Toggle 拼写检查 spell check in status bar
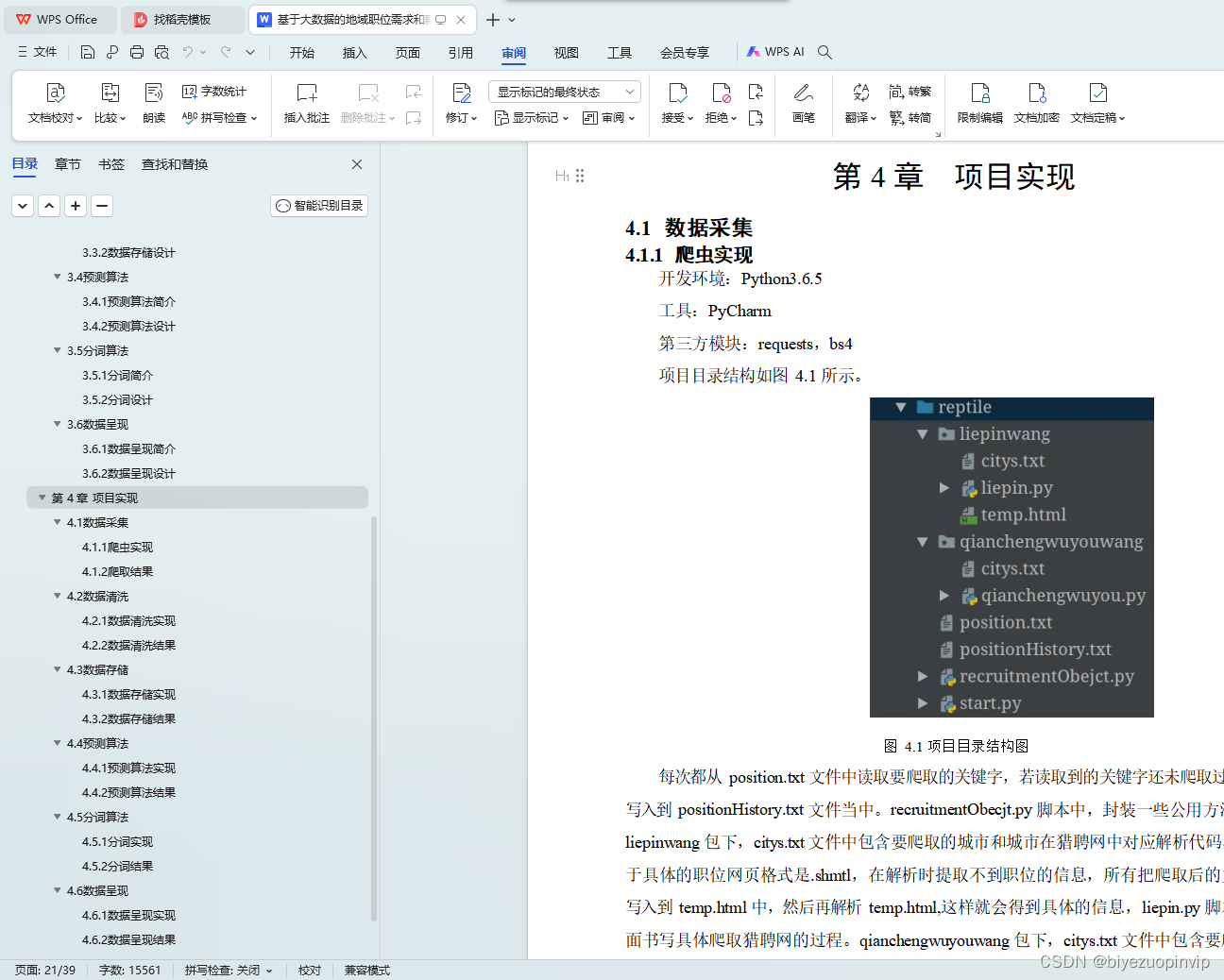This screenshot has height=980, width=1224. point(227,970)
